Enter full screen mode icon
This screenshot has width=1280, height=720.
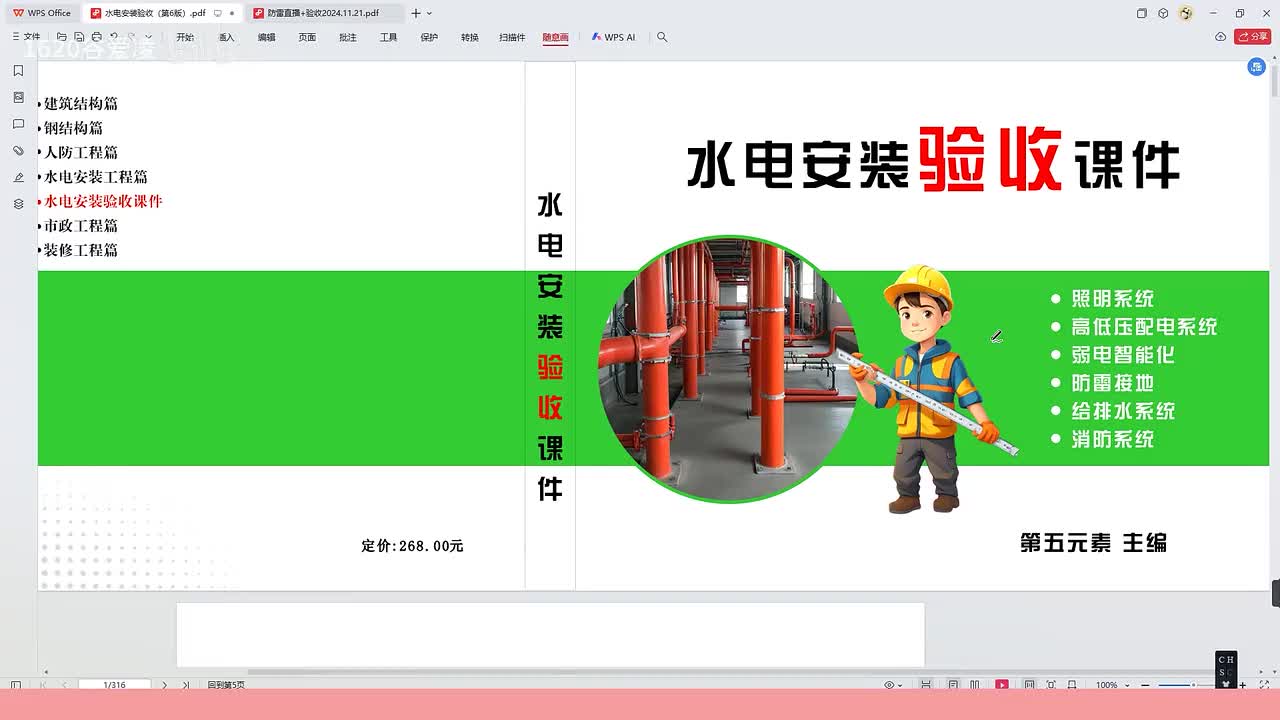pos(1264,685)
